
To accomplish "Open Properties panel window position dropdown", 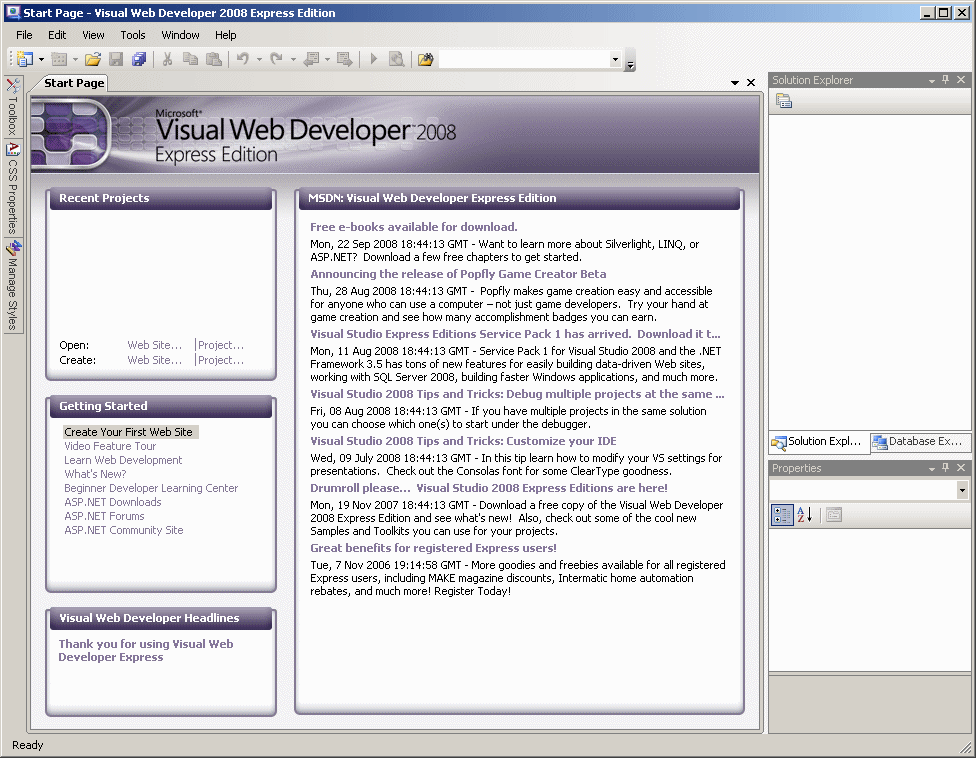I will [x=932, y=468].
